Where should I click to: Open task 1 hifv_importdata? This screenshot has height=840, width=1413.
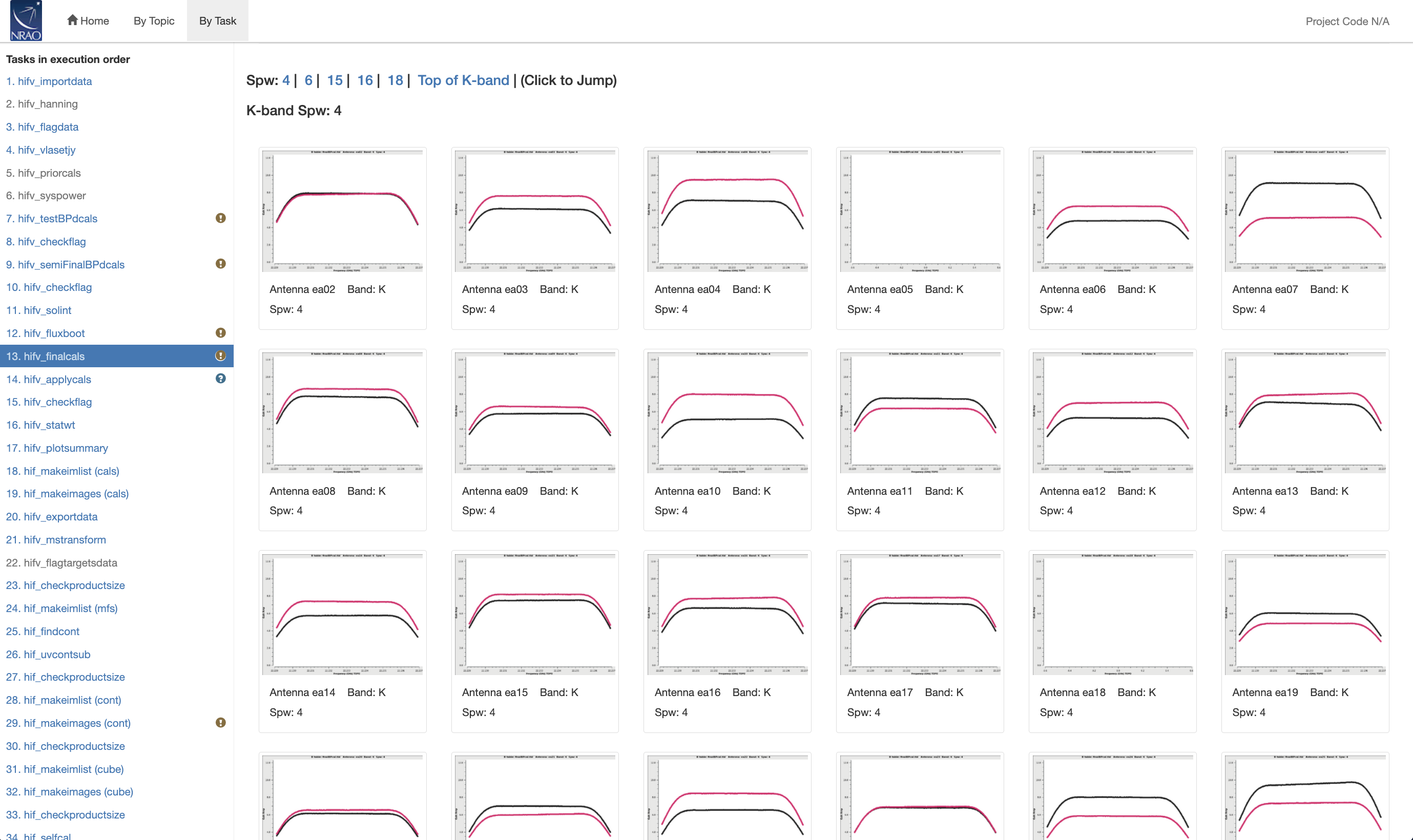49,81
